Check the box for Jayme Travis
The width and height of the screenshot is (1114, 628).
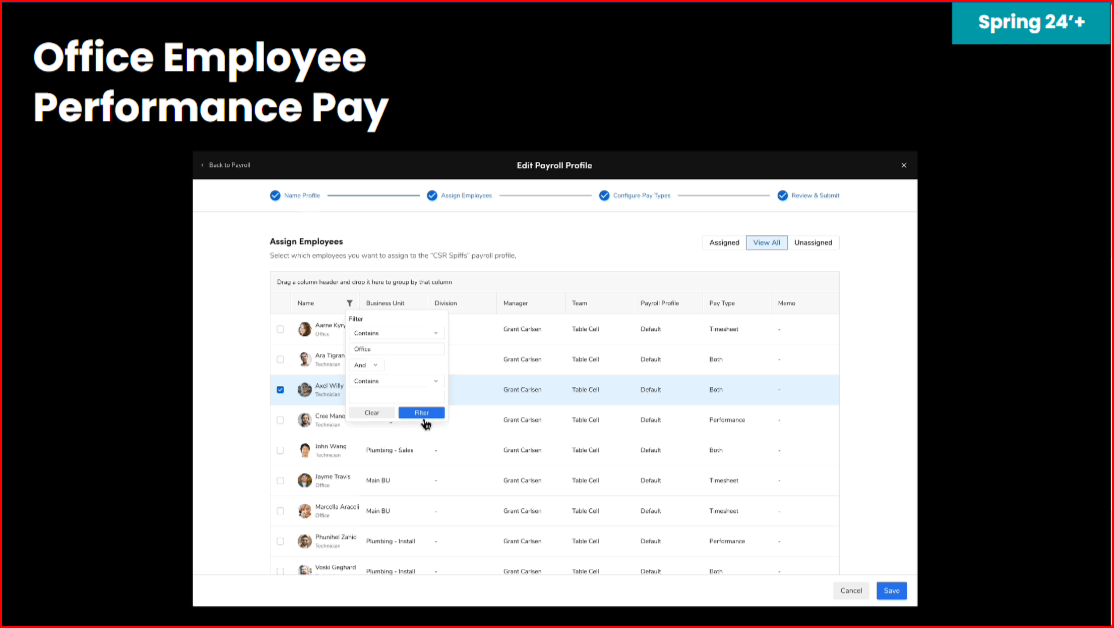[280, 480]
